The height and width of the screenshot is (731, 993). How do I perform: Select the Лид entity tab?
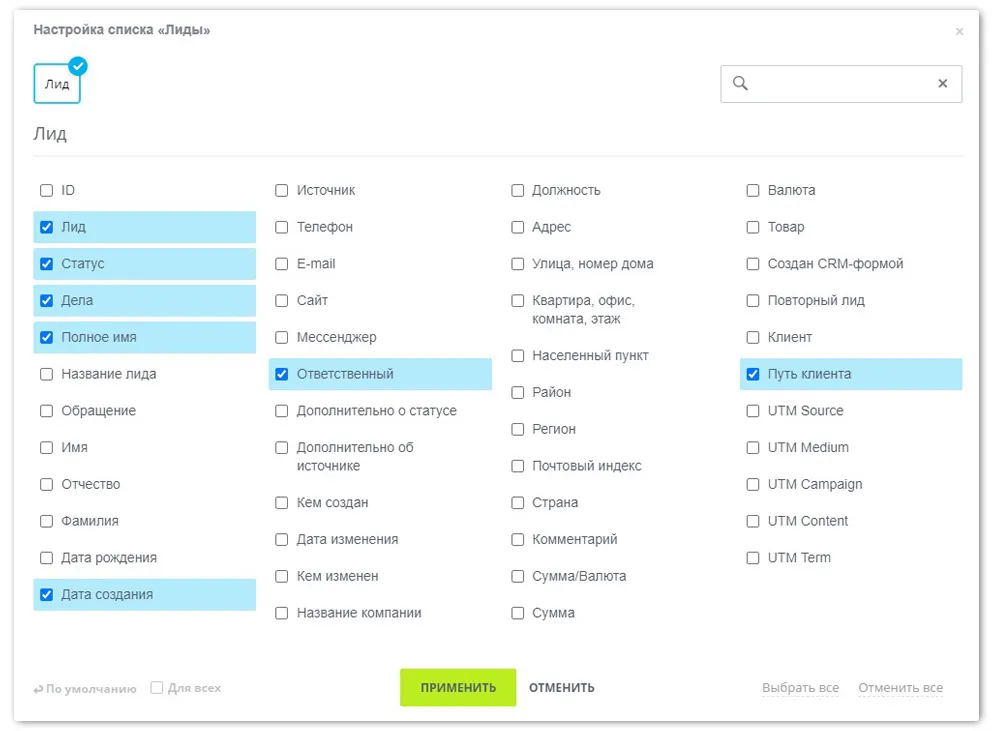[x=57, y=84]
